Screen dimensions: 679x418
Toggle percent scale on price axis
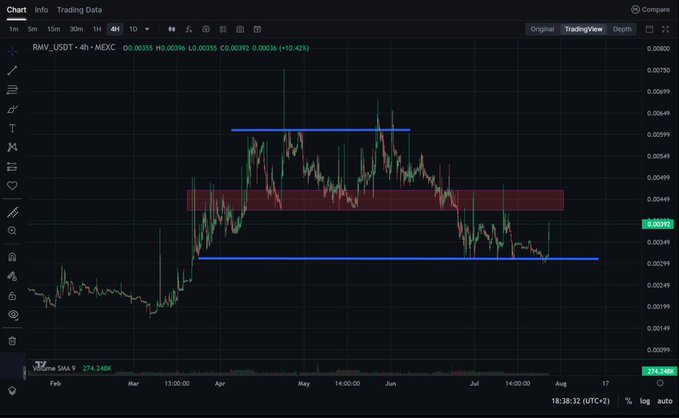pyautogui.click(x=628, y=401)
